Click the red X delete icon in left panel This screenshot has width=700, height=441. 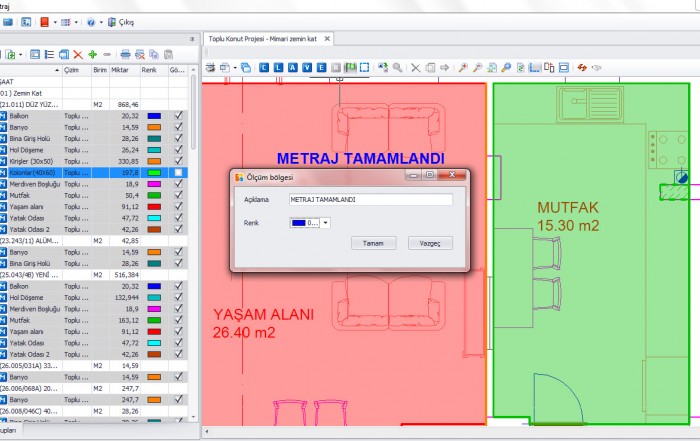tap(77, 54)
